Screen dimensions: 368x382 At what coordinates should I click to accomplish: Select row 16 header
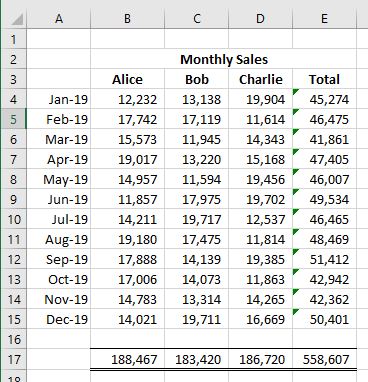(13, 339)
